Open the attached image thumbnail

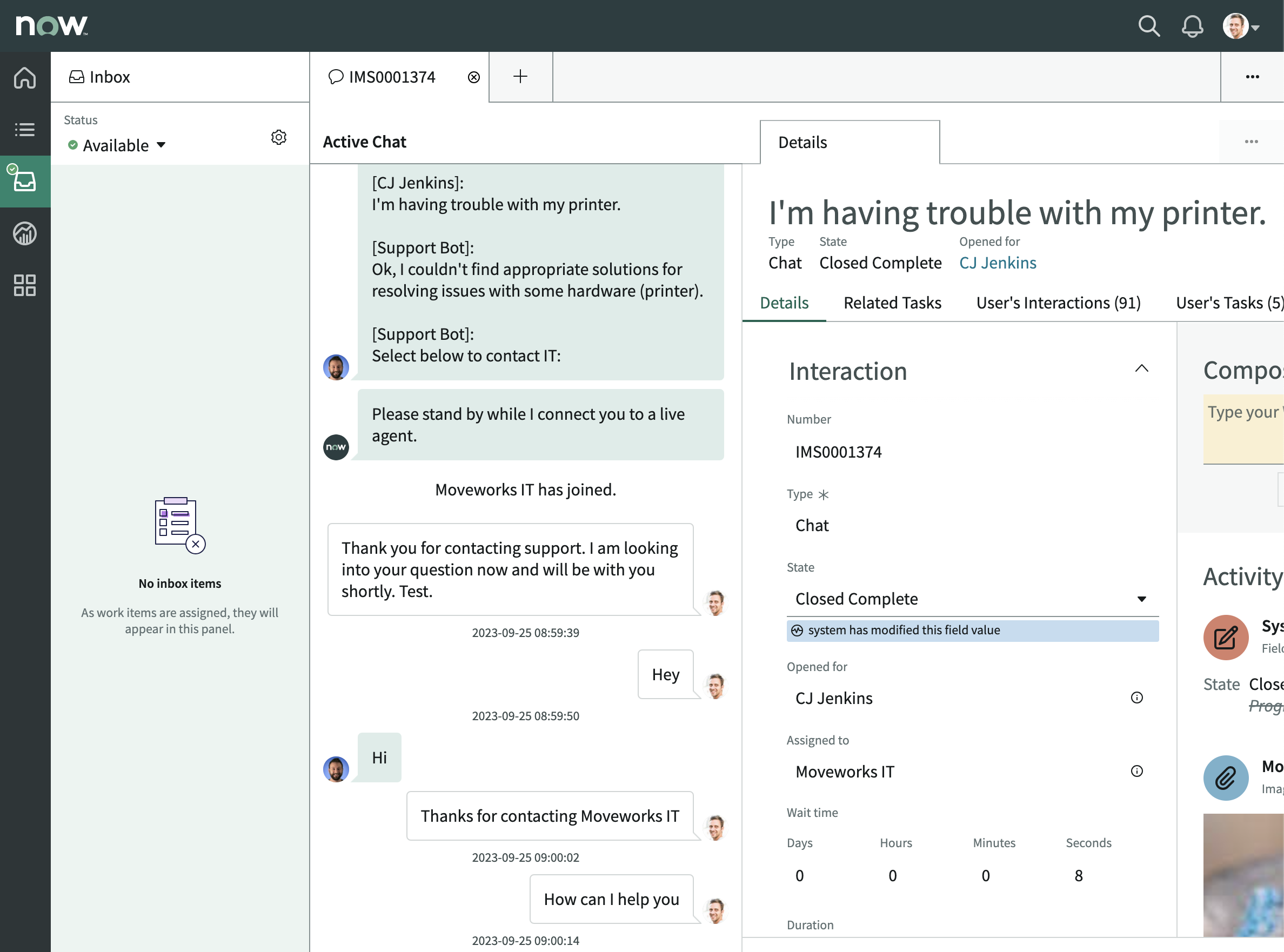coord(1243,875)
